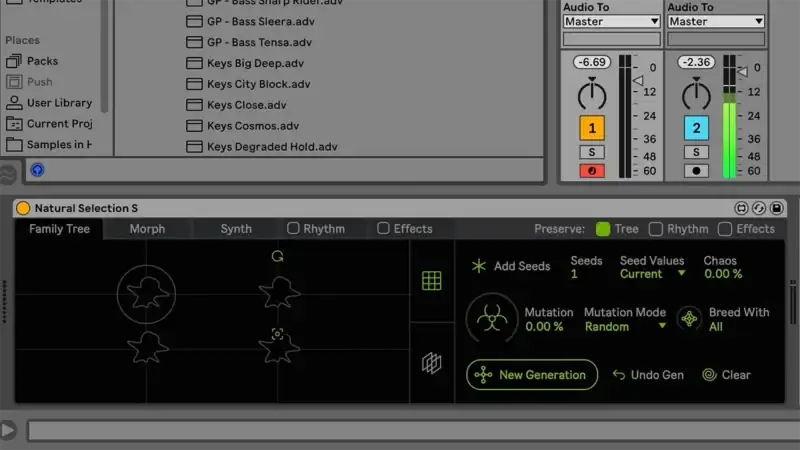Click Mutation 0.00 % value
Viewport: 800px width, 450px height.
pos(544,327)
